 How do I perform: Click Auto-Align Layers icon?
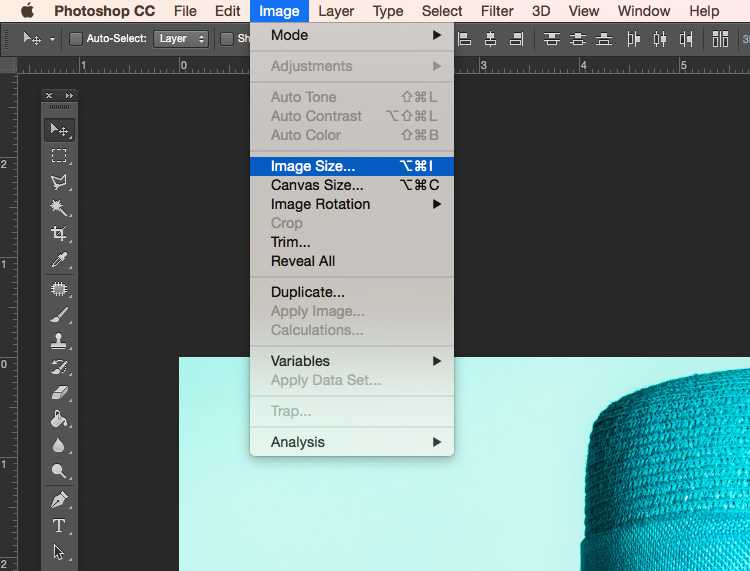coord(720,39)
